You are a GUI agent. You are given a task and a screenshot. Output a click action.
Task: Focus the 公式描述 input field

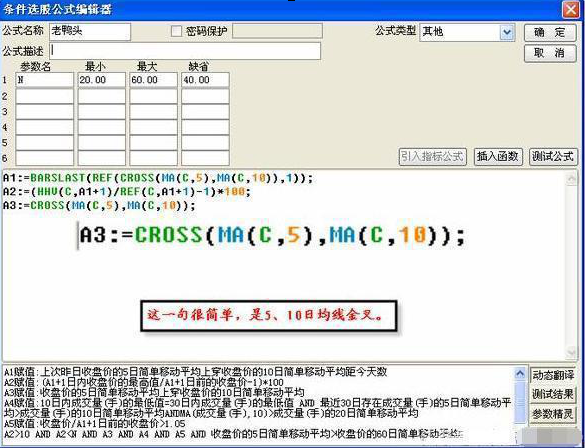pos(185,51)
